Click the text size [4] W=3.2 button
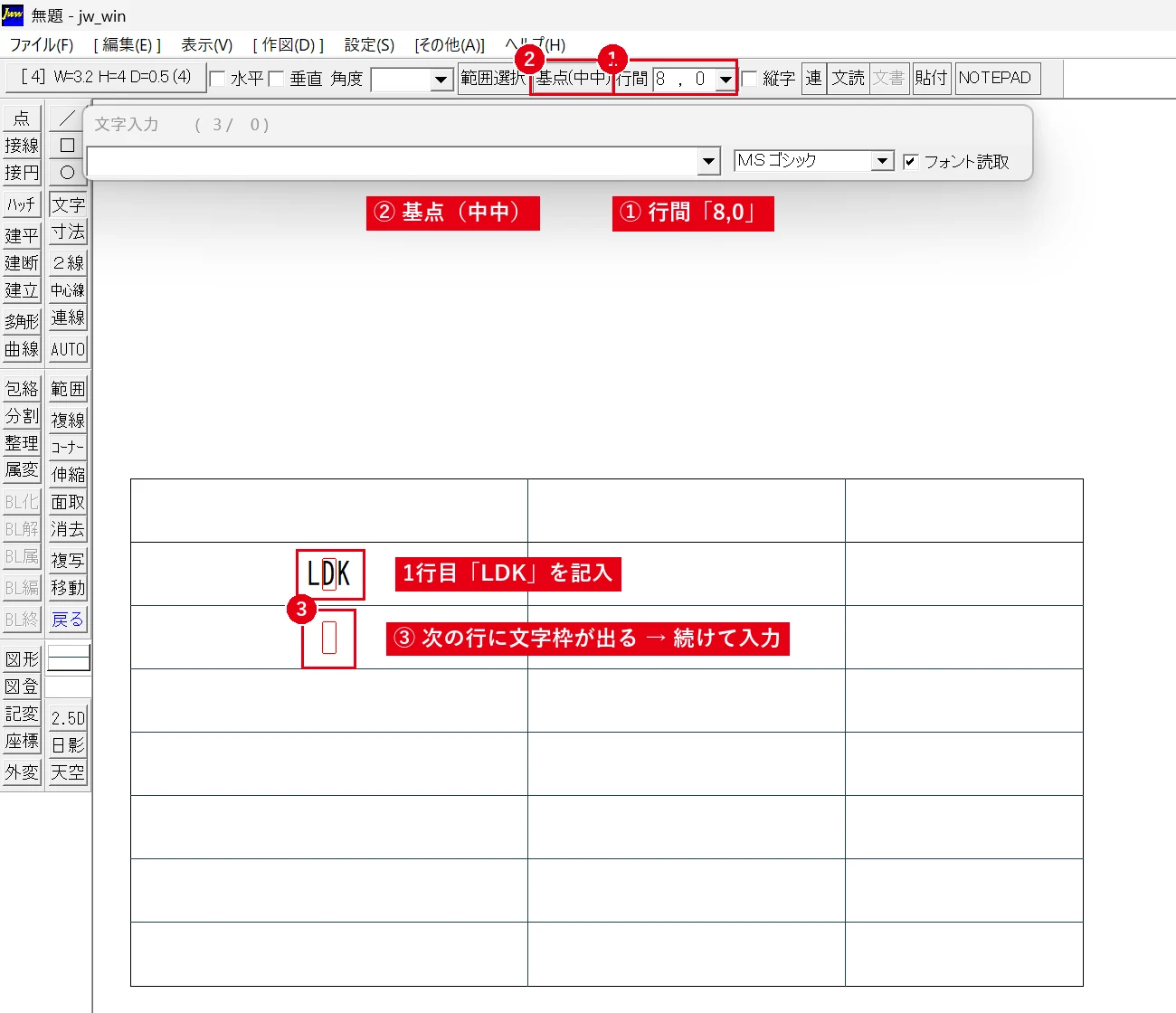This screenshot has height=1013, width=1176. pyautogui.click(x=107, y=78)
